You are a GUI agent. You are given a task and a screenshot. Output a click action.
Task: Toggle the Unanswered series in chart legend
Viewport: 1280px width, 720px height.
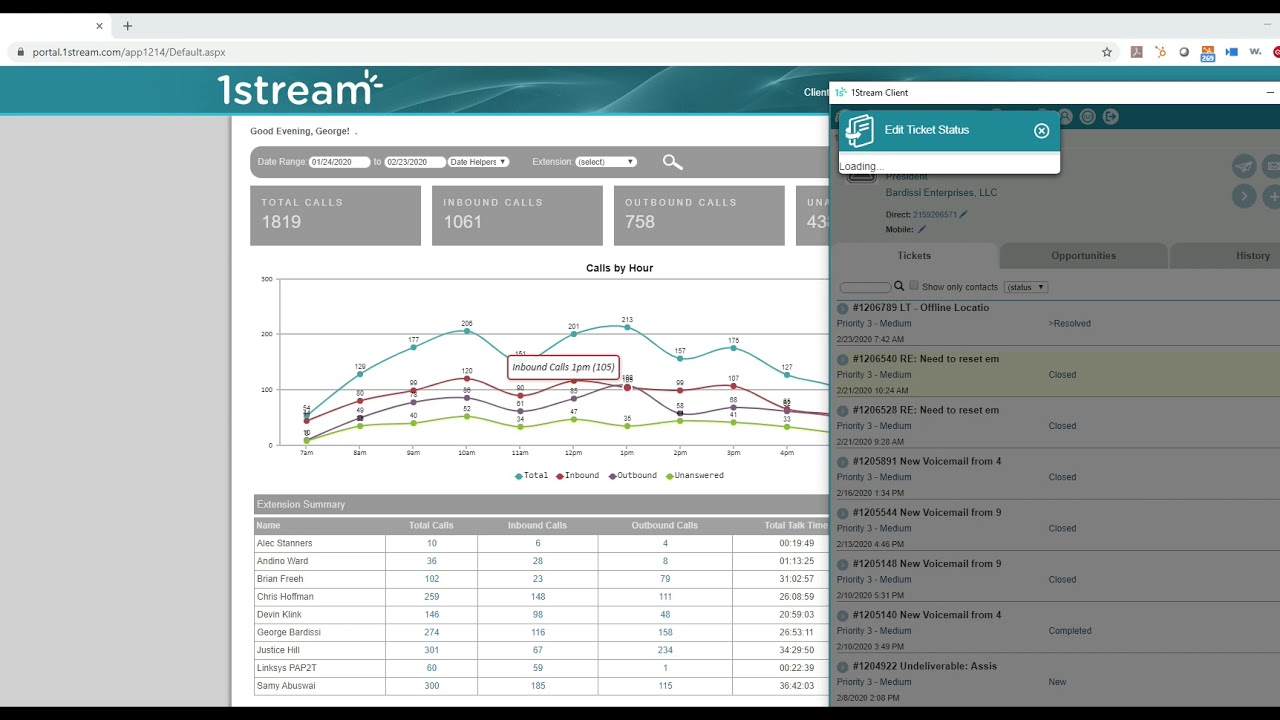click(695, 476)
